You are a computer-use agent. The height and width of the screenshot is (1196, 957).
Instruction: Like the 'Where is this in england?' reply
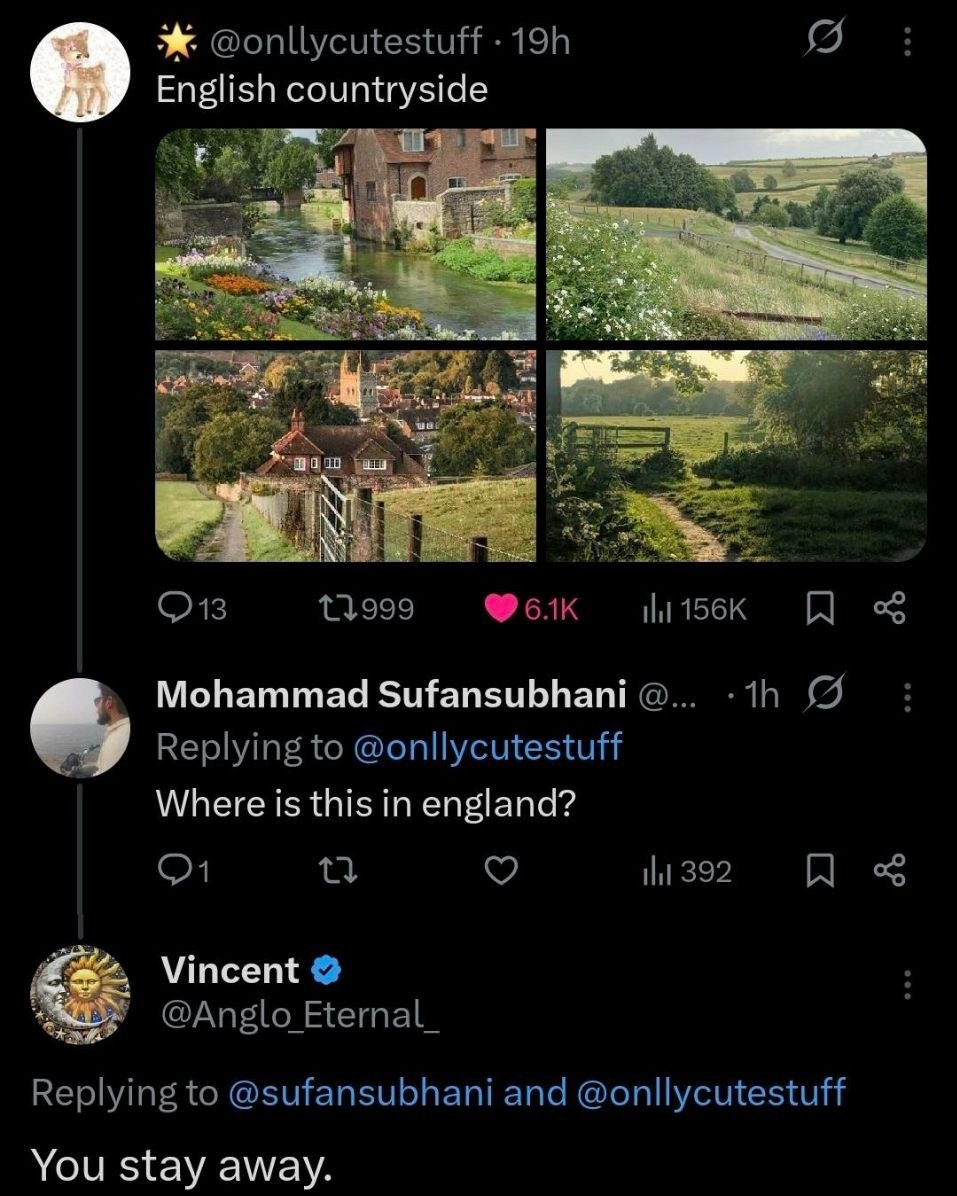pos(500,872)
